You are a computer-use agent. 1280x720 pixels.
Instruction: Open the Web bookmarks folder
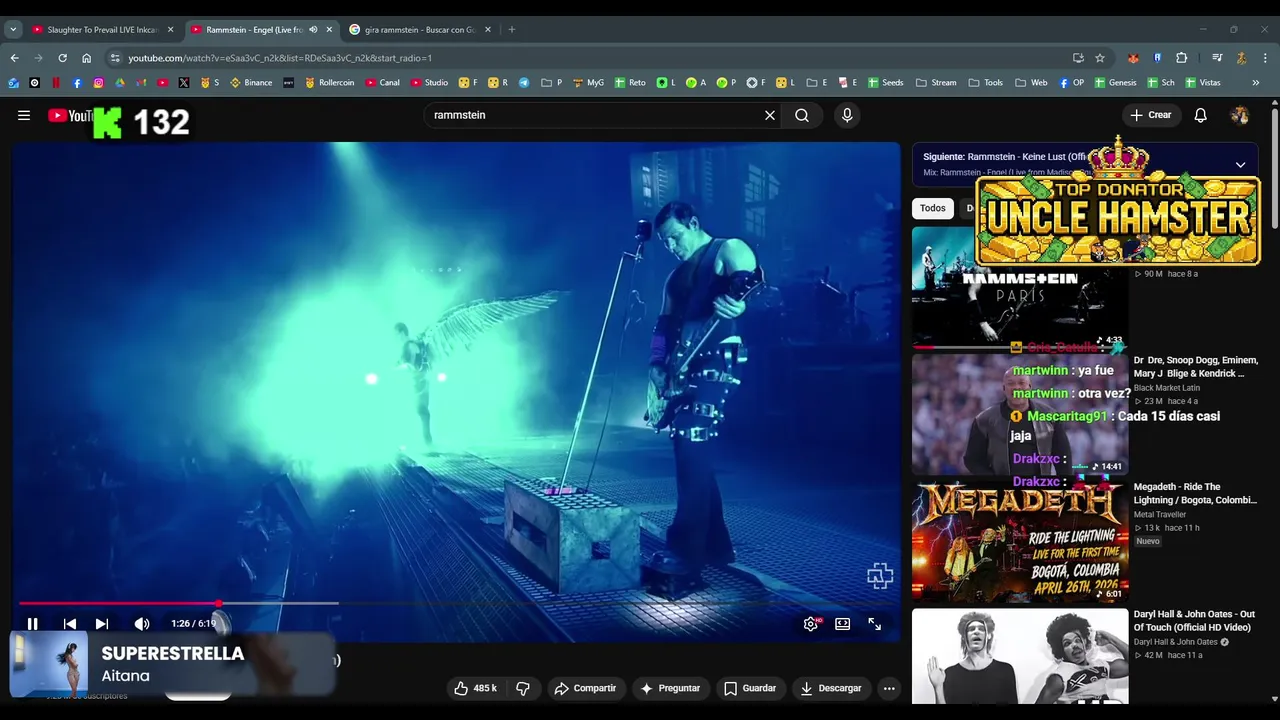(x=1031, y=83)
